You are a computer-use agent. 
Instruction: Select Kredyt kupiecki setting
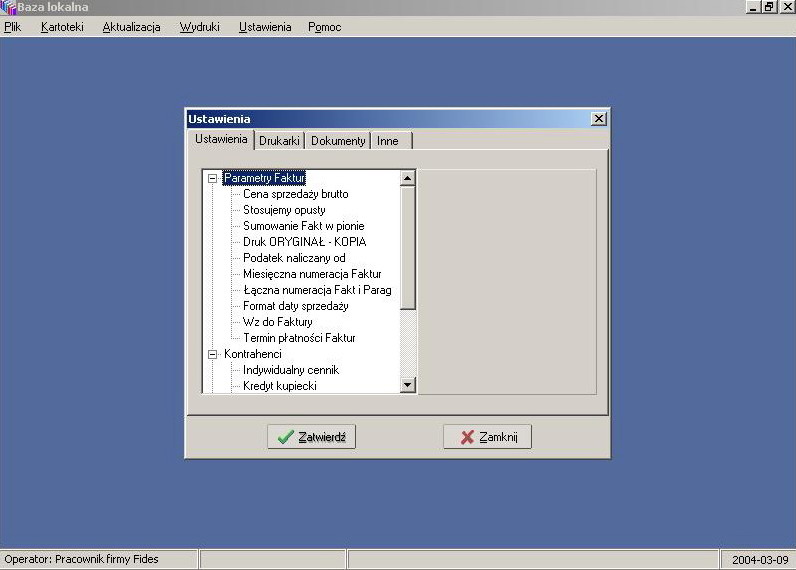pyautogui.click(x=280, y=386)
